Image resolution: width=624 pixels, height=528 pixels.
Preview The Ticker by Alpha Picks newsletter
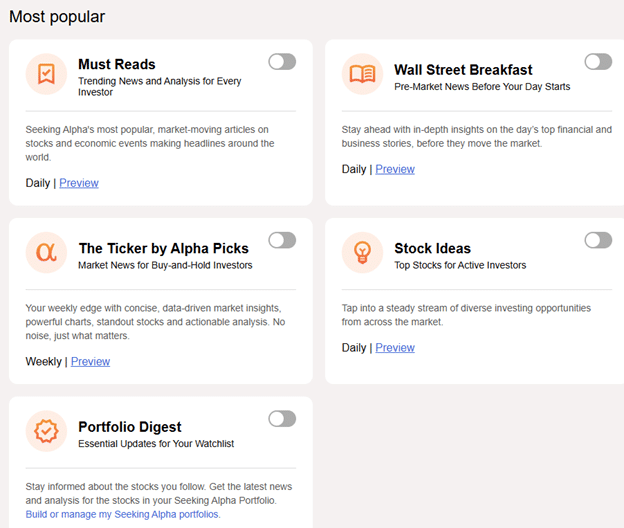[90, 361]
